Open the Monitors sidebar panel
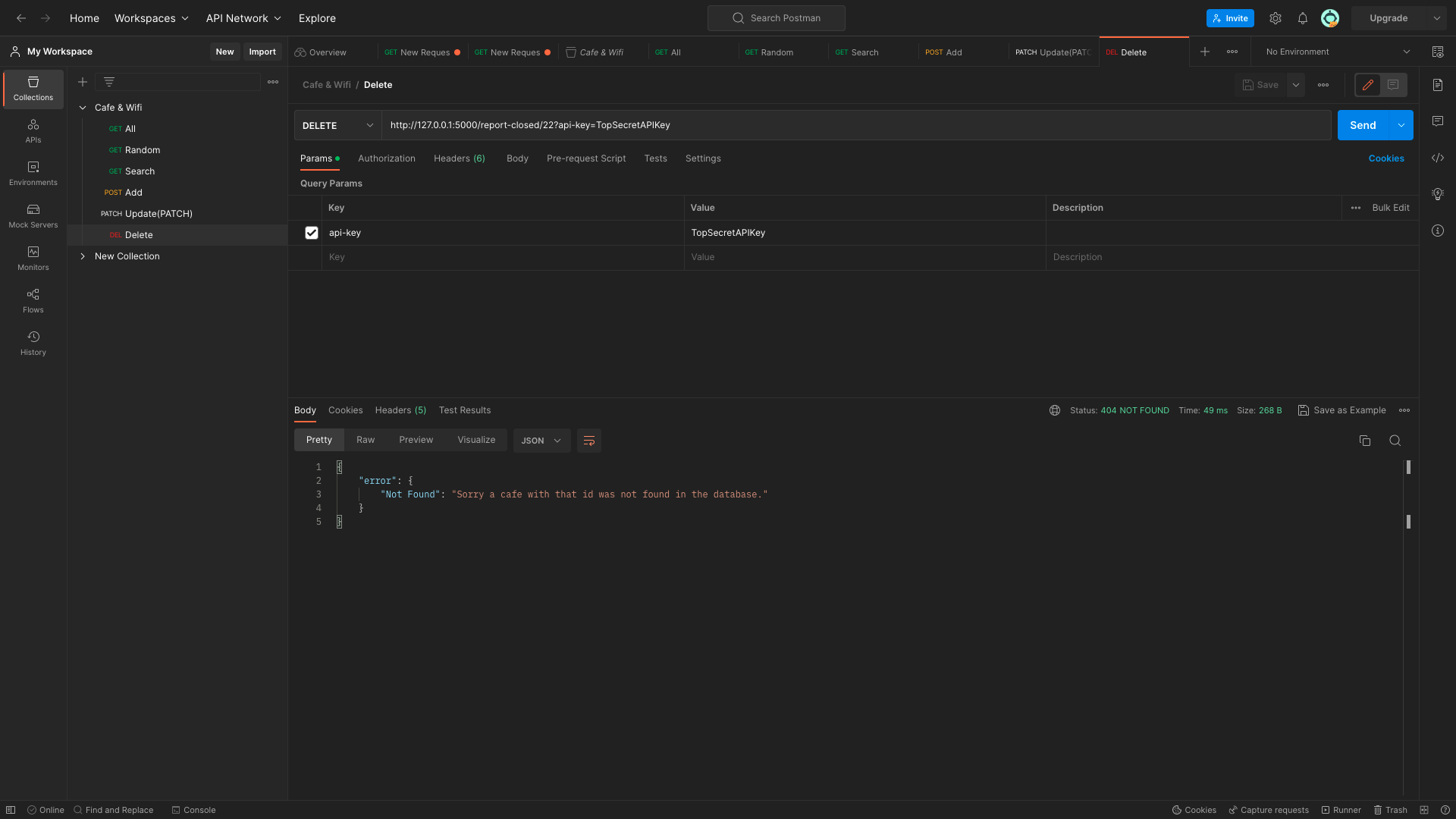Image resolution: width=1456 pixels, height=819 pixels. click(x=33, y=259)
